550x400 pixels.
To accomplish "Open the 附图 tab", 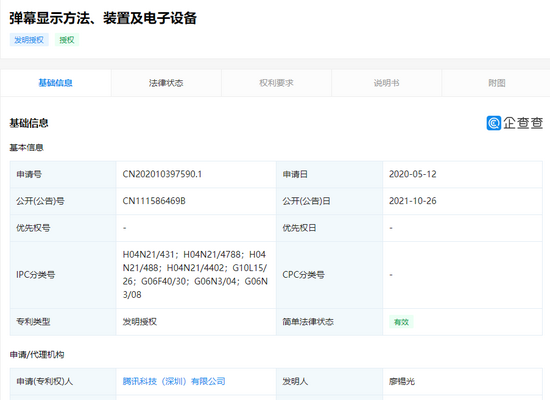I will click(496, 83).
